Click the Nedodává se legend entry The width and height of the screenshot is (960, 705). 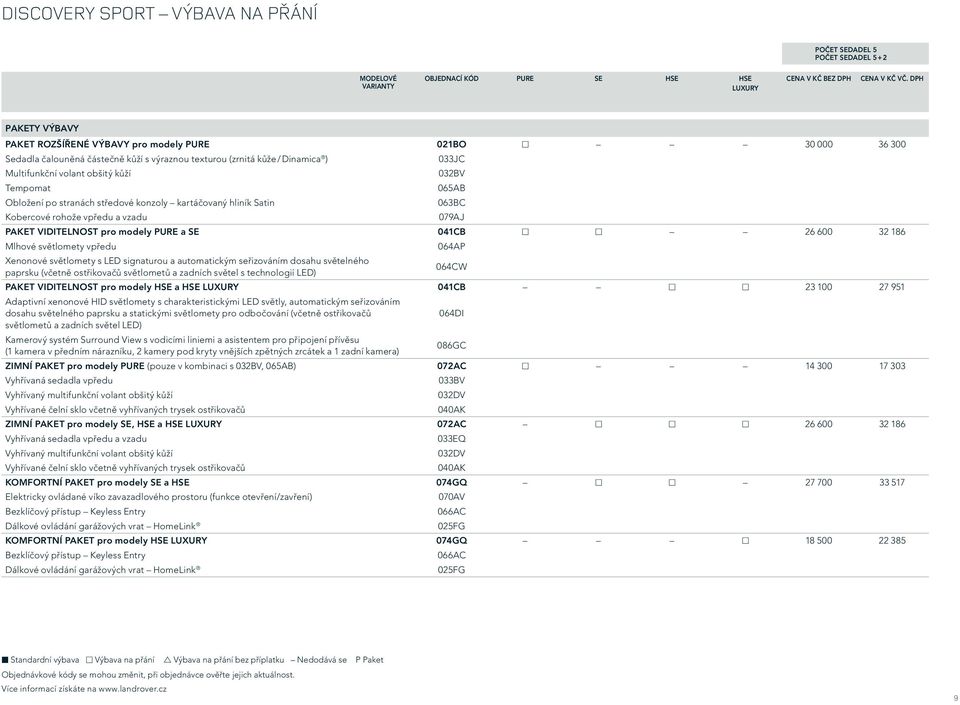[x=319, y=660]
